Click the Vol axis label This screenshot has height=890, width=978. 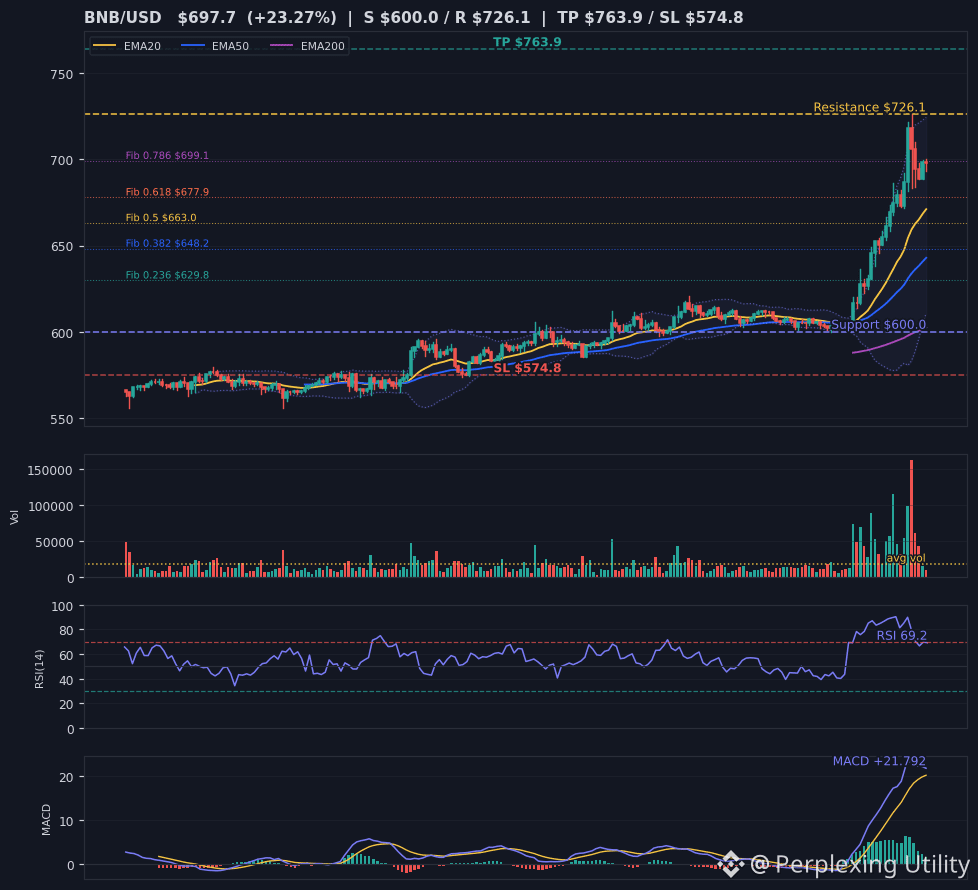click(x=14, y=516)
